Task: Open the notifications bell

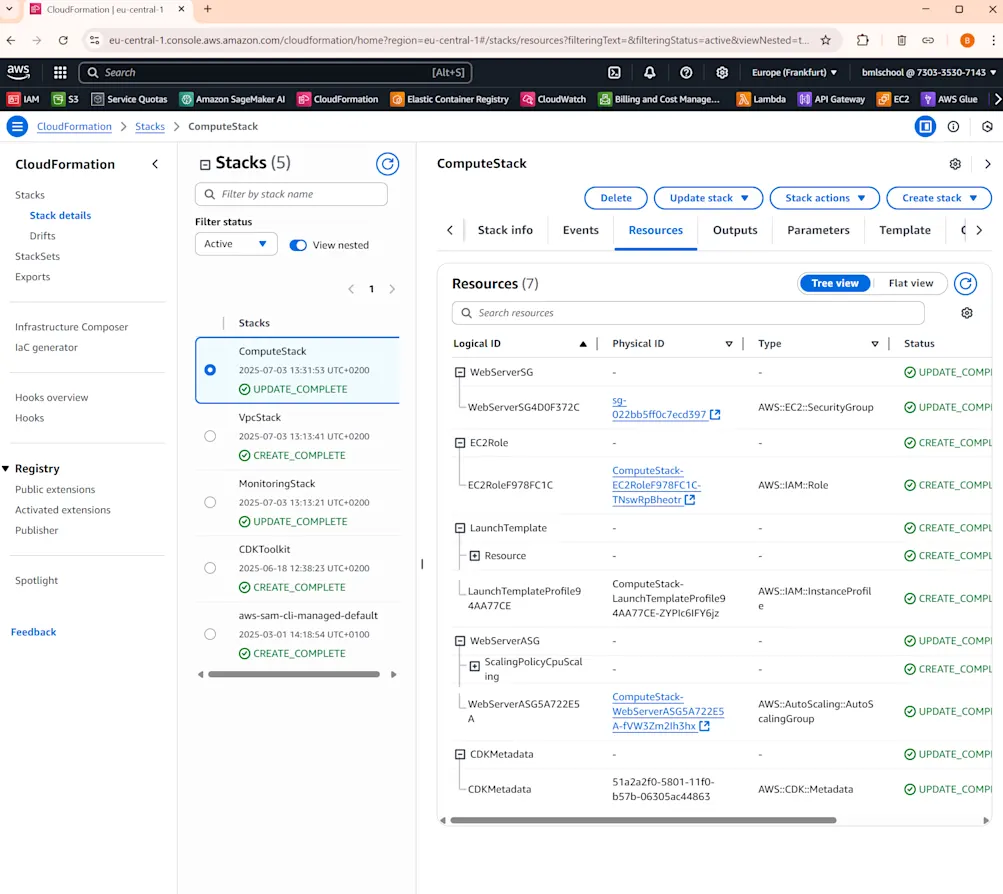Action: 651,72
